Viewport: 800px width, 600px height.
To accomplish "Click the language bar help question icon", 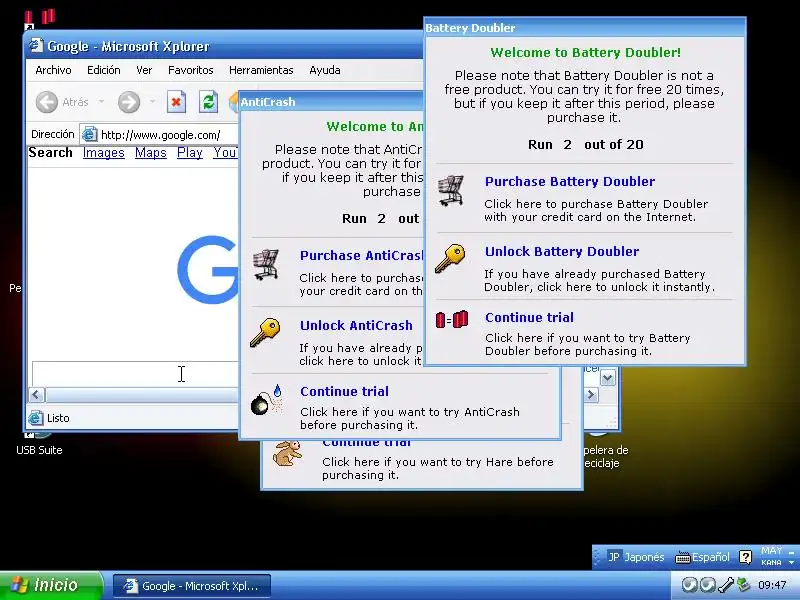I will [745, 557].
